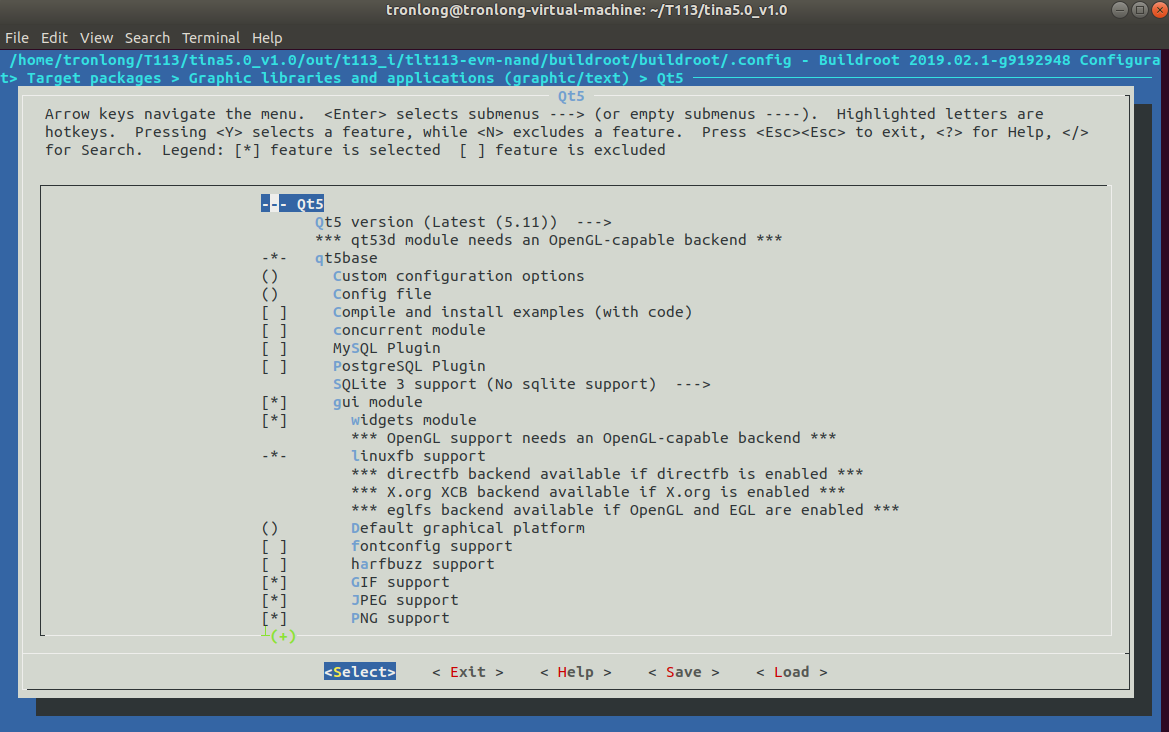The image size is (1169, 732).
Task: Click the green (+) more-items indicator
Action: tap(283, 637)
